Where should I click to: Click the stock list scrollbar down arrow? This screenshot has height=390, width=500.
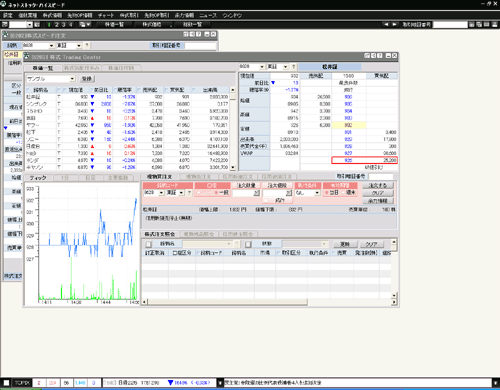tap(233, 168)
